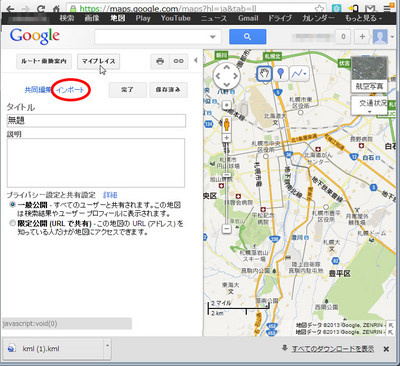
Task: Click the map zoom slider handle
Action: pyautogui.click(x=227, y=174)
